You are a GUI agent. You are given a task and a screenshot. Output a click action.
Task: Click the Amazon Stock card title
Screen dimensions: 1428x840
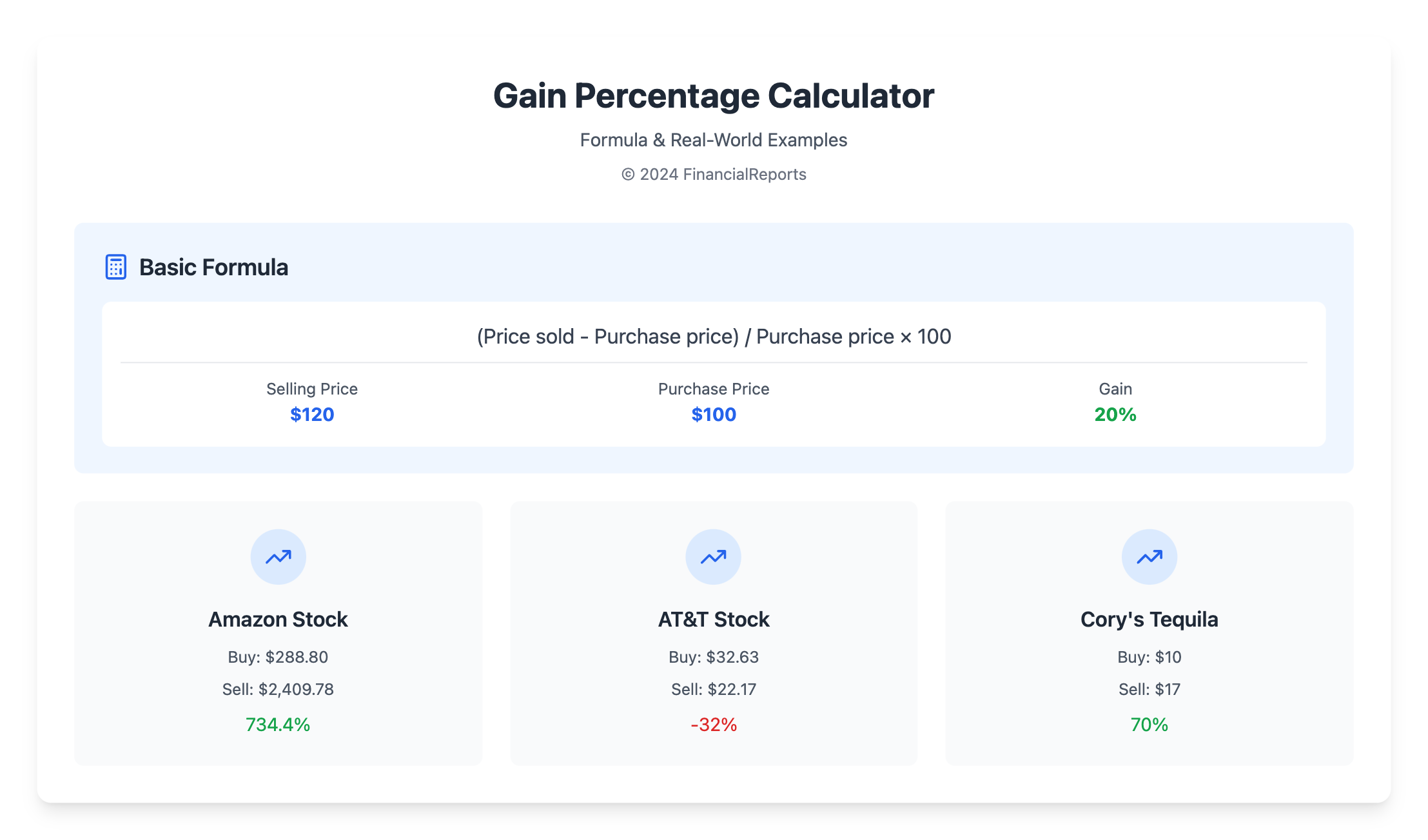point(278,620)
